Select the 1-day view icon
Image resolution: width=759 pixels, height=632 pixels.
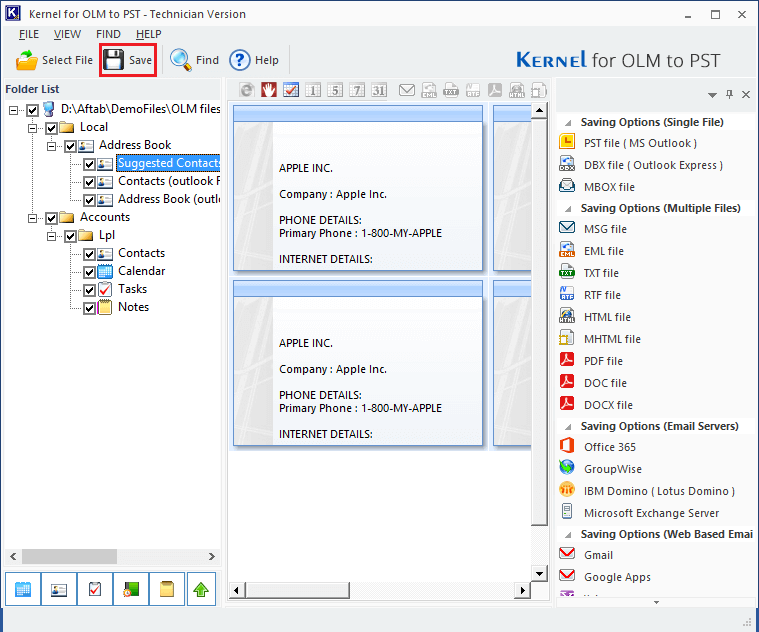313,90
